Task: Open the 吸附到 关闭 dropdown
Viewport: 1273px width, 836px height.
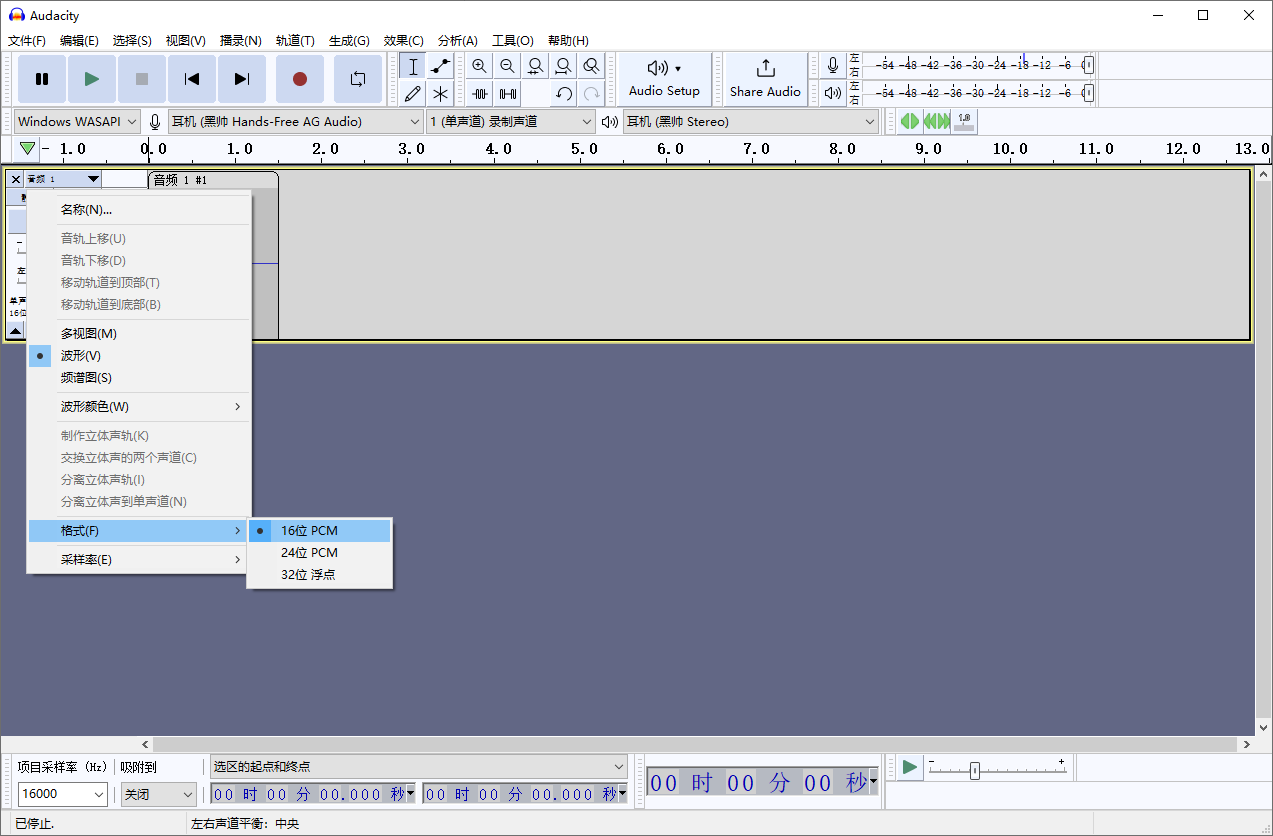Action: point(159,794)
